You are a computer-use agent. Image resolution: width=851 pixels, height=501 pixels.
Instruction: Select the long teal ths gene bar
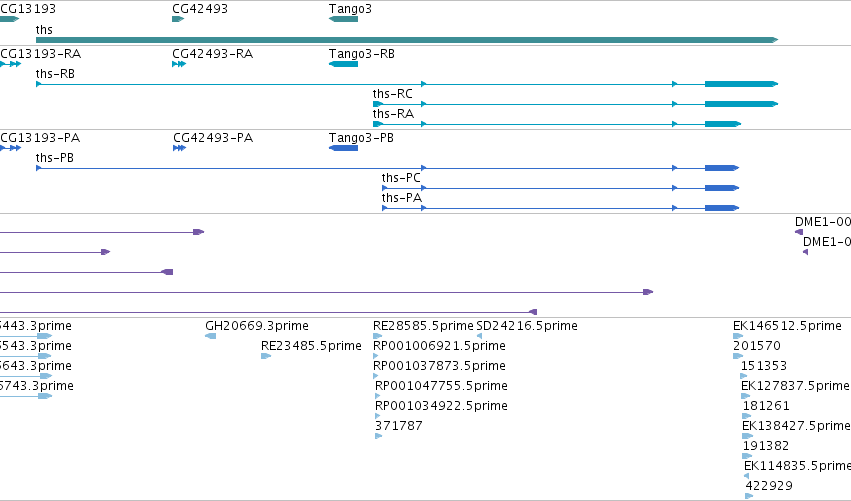pyautogui.click(x=407, y=40)
